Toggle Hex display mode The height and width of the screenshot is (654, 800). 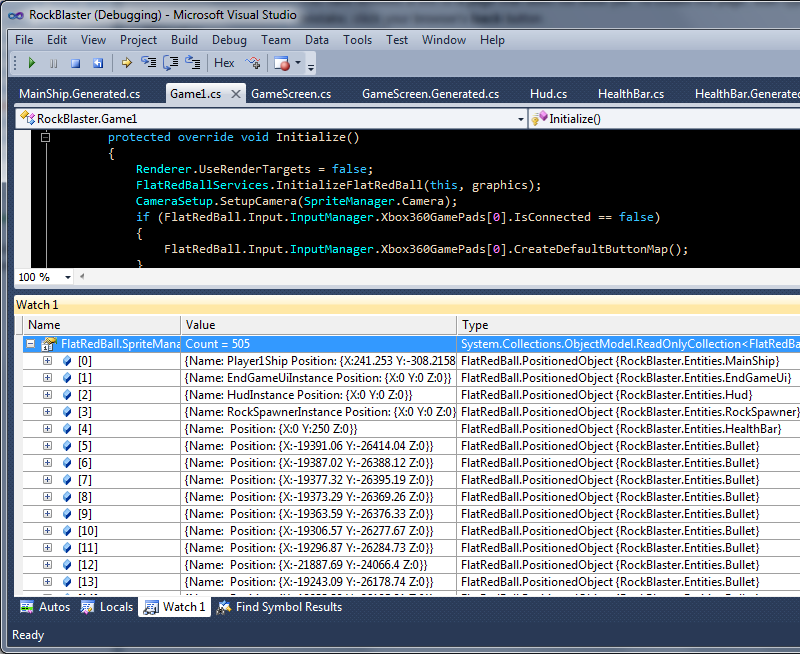224,63
